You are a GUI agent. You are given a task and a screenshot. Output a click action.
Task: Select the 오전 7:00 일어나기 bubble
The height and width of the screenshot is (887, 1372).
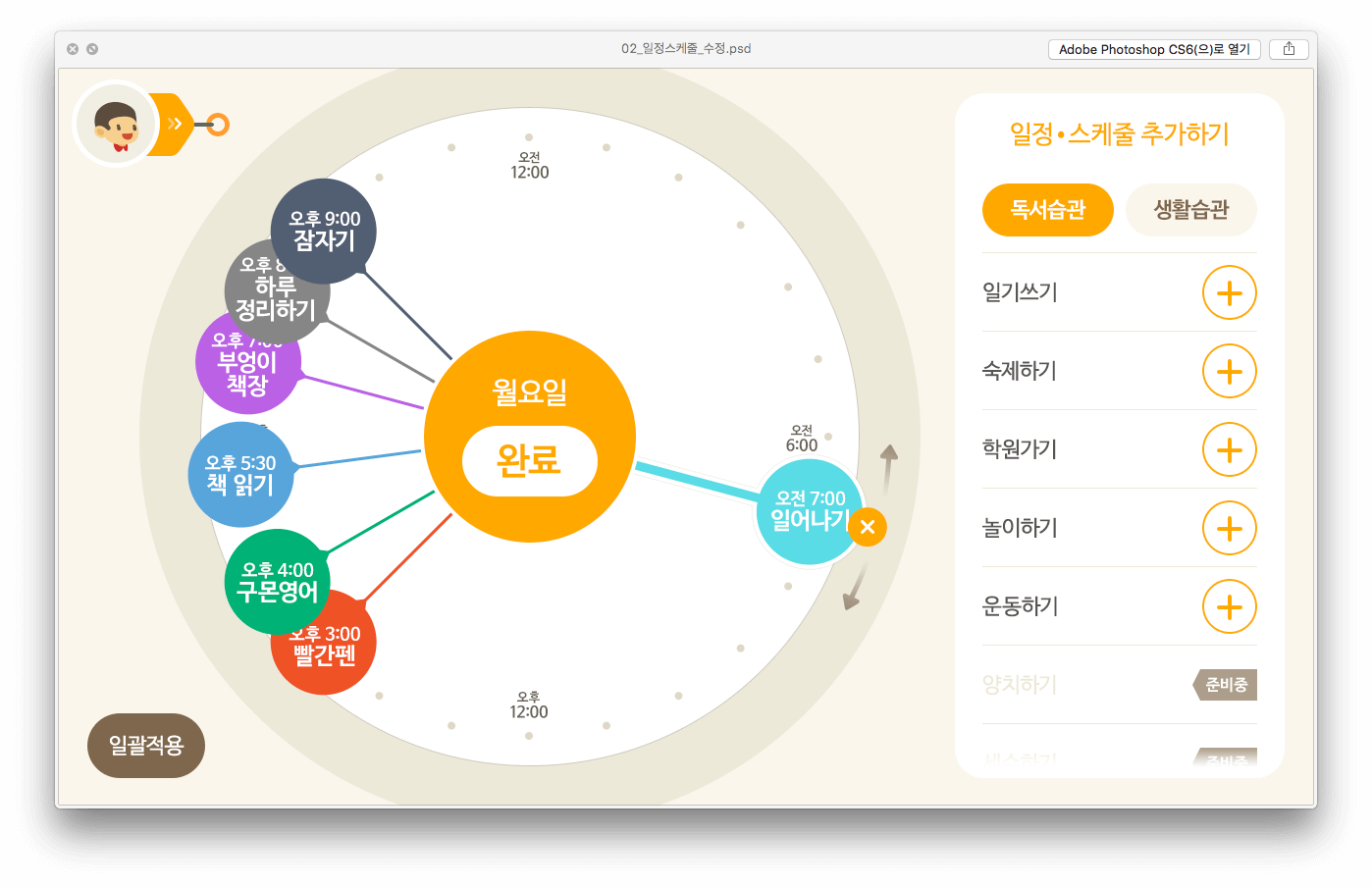[811, 511]
